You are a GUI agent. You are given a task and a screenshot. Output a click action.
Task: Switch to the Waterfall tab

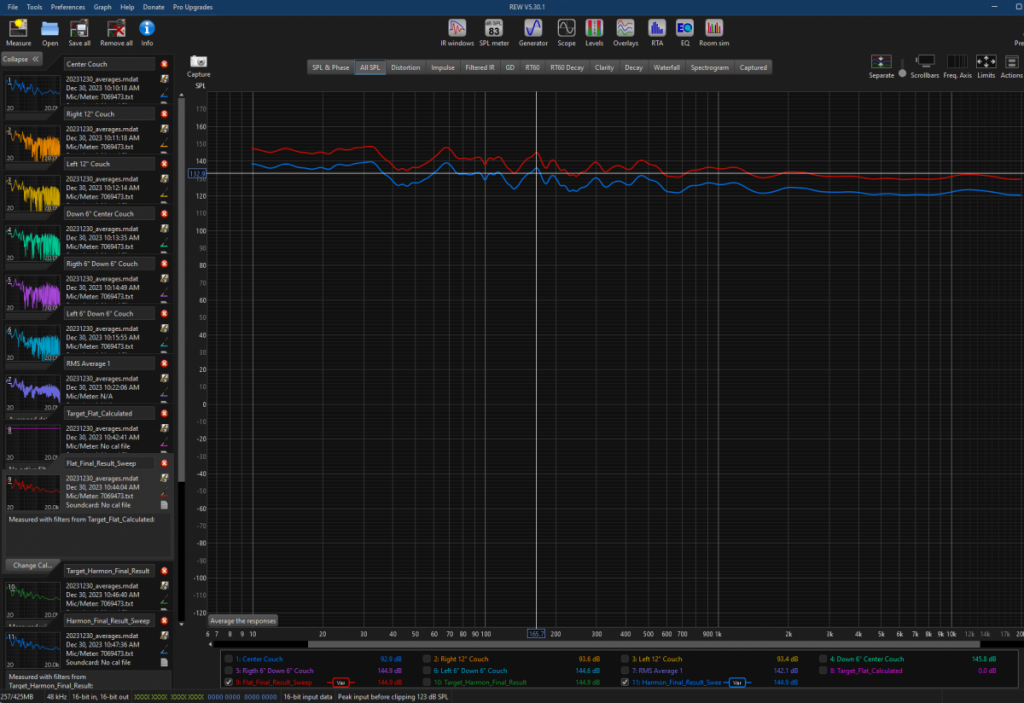(667, 68)
